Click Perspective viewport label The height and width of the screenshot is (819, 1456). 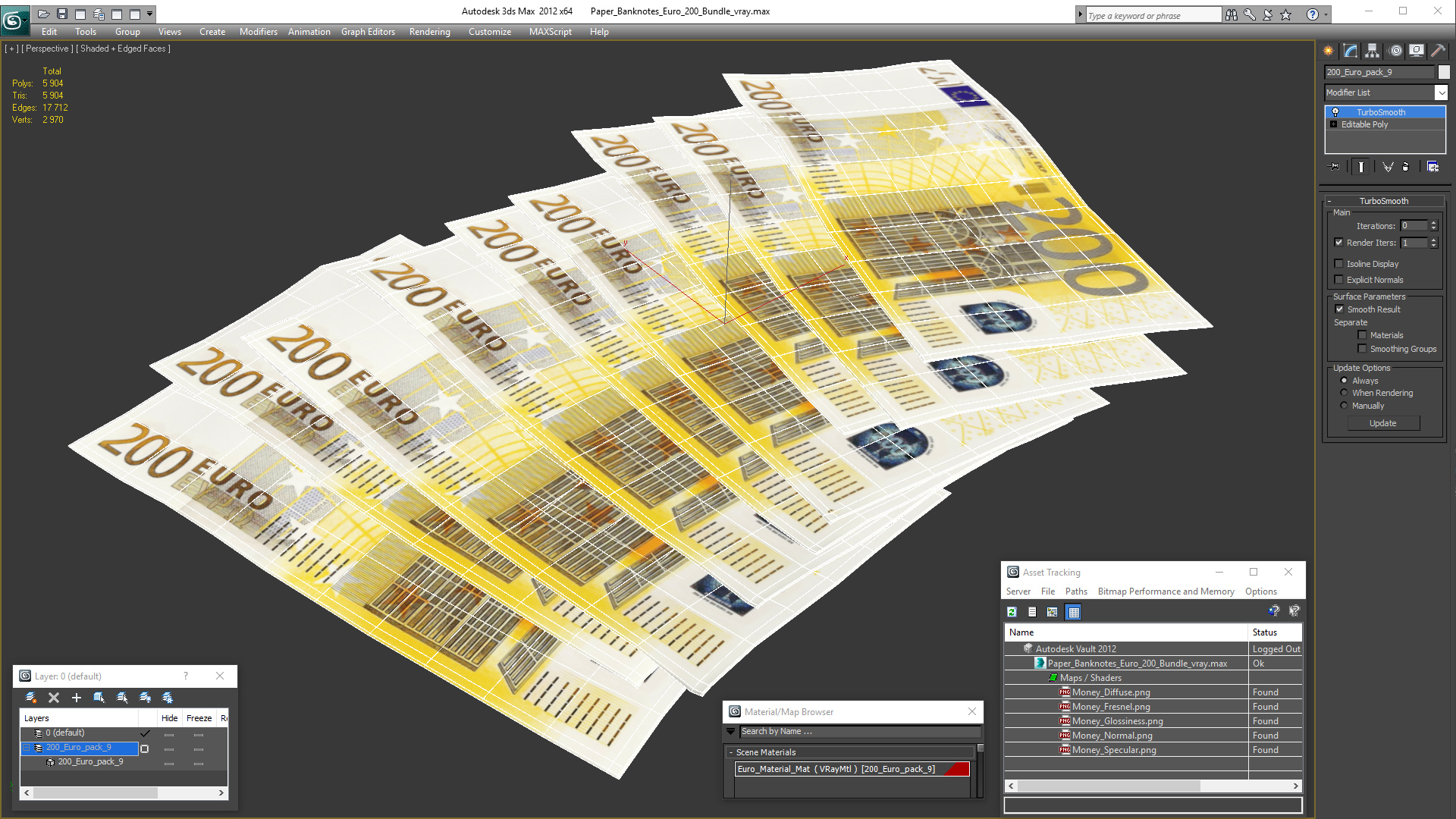(x=47, y=49)
